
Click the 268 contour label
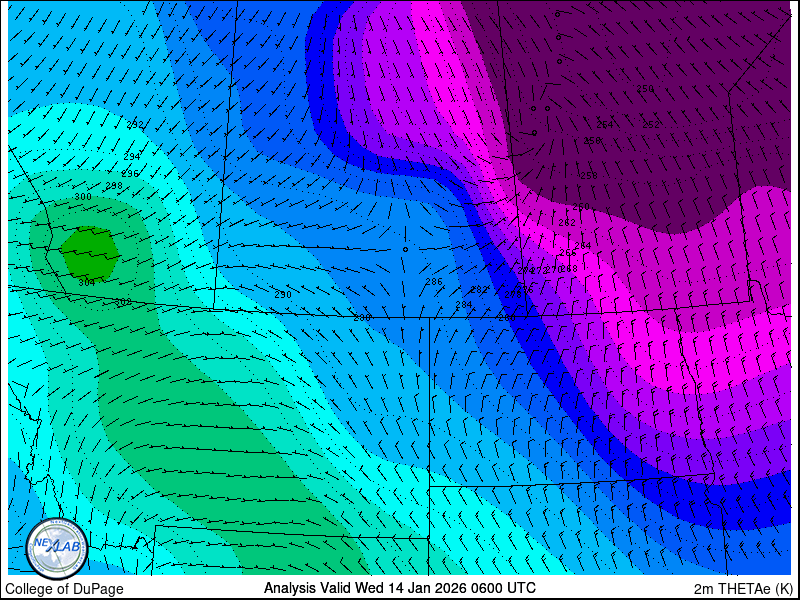(x=569, y=269)
